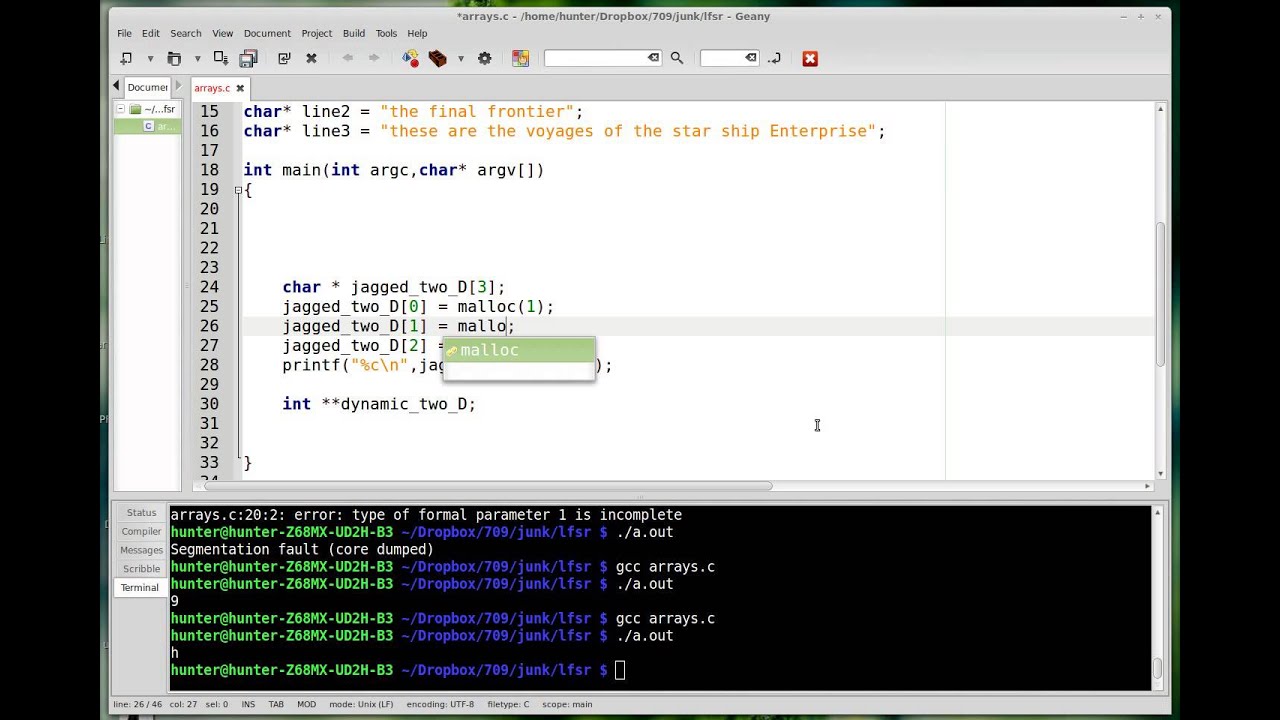Click the Segmentation fault line in terminal
Viewport: 1280px width, 720px height.
coord(302,550)
